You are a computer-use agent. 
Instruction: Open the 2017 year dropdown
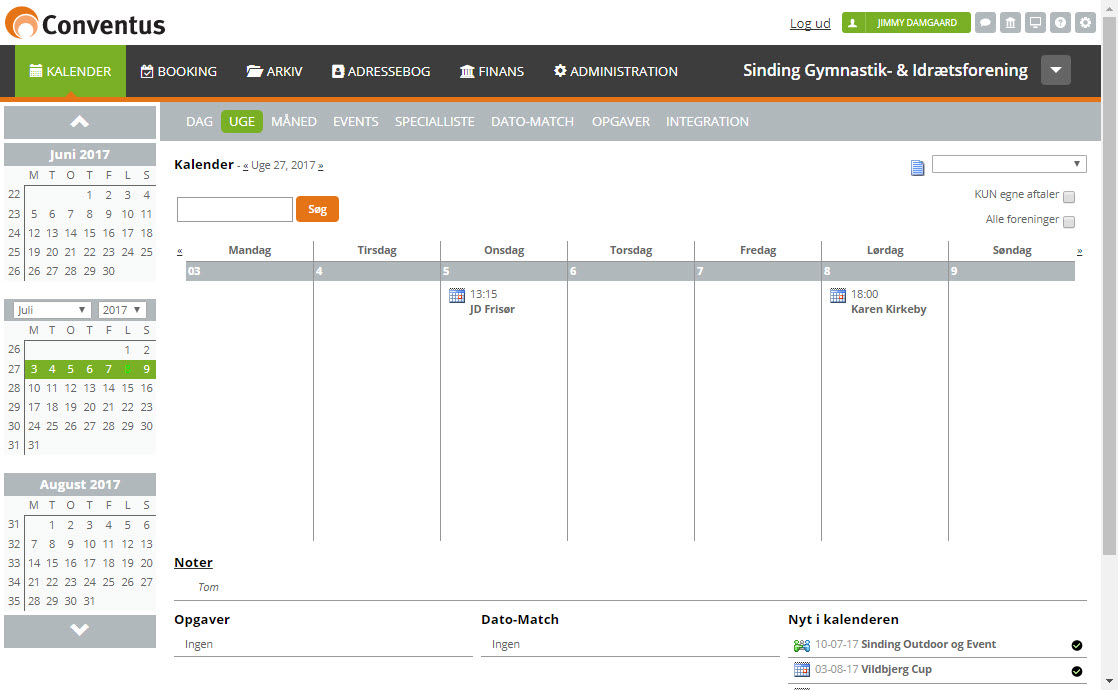[123, 310]
